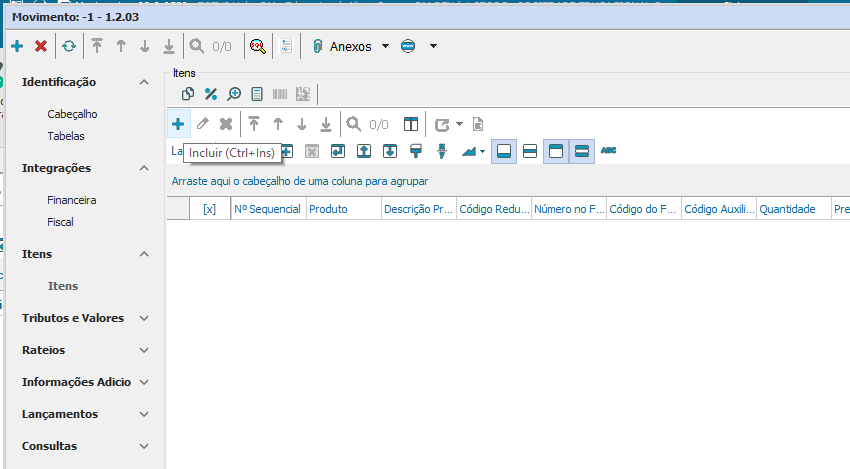Screen dimensions: 850x469
Task: Toggle the first highlighted footer panel button
Action: (x=504, y=151)
